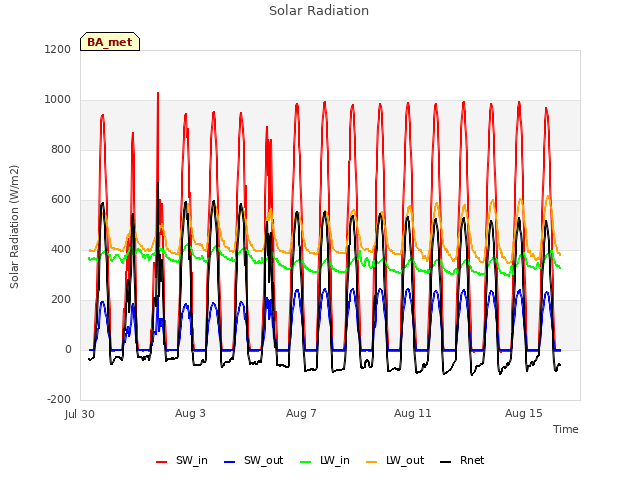Click the SW_out legend label
Screen dimensions: 640x480
(263, 460)
